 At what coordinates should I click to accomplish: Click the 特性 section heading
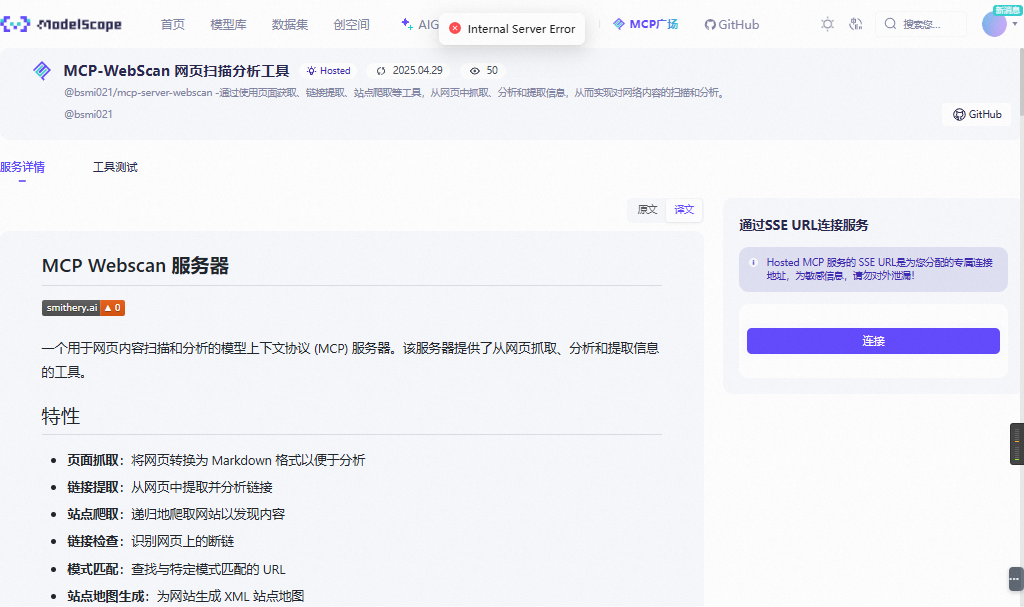click(61, 416)
